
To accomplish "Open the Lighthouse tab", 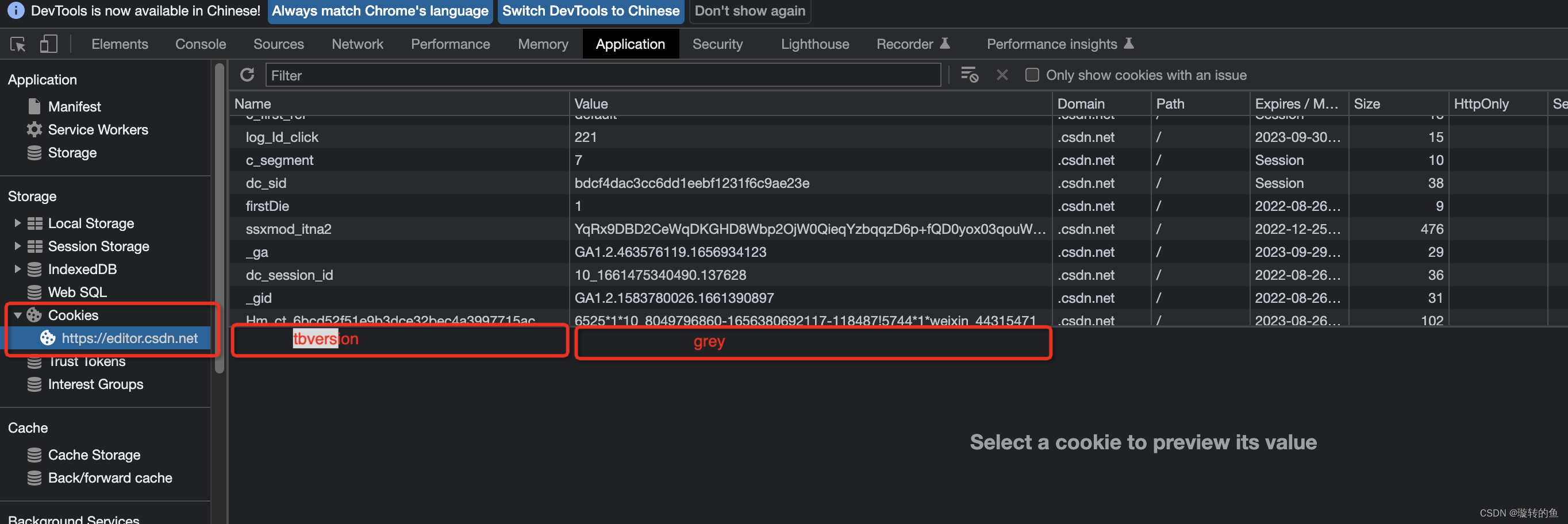I will coord(814,44).
